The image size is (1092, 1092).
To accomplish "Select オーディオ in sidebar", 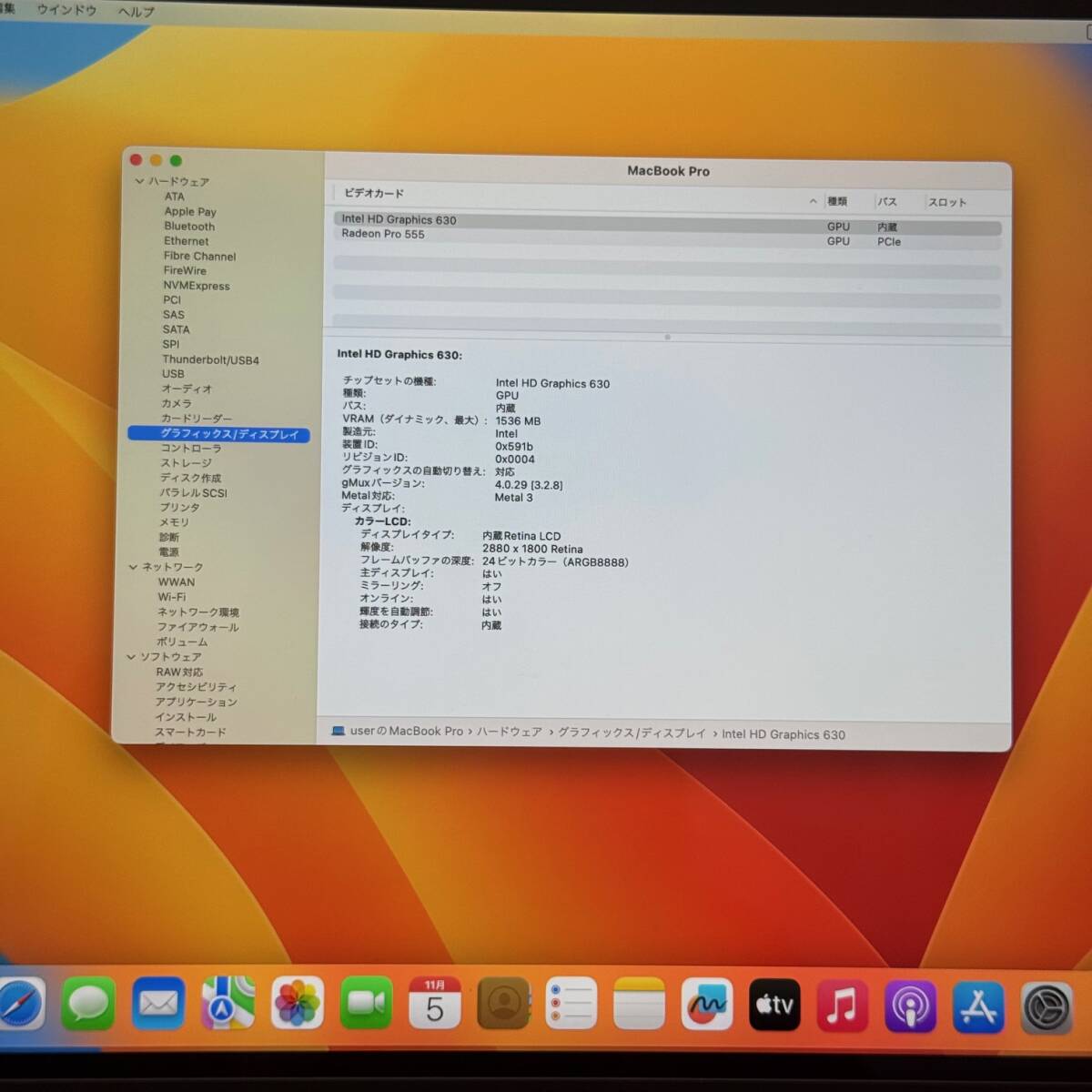I will (187, 389).
